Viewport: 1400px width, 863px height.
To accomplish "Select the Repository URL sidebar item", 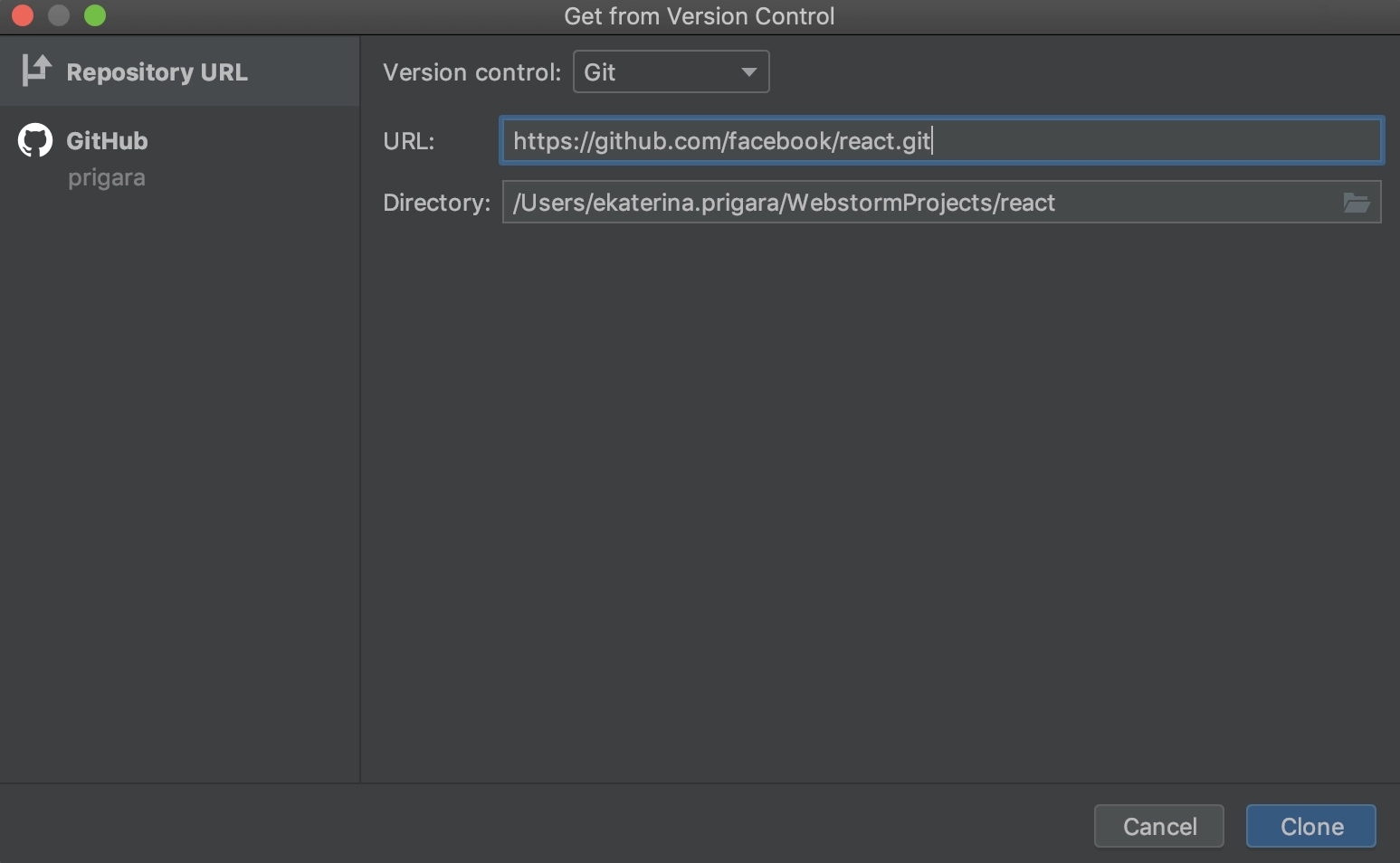I will 179,71.
